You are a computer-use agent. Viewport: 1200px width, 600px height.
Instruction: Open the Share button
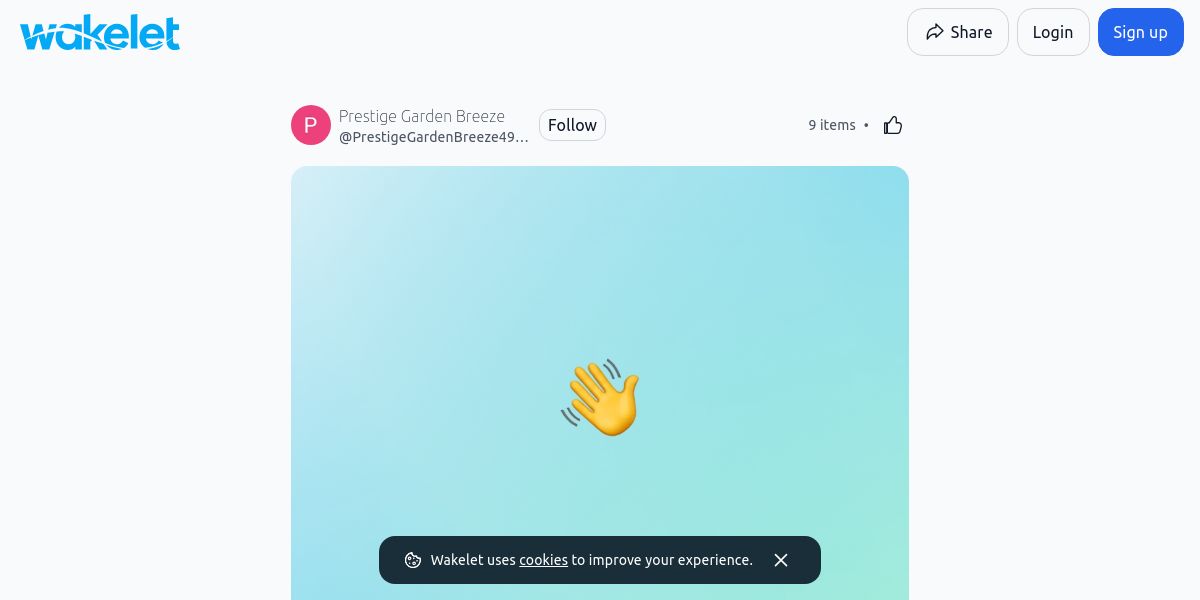pyautogui.click(x=958, y=32)
